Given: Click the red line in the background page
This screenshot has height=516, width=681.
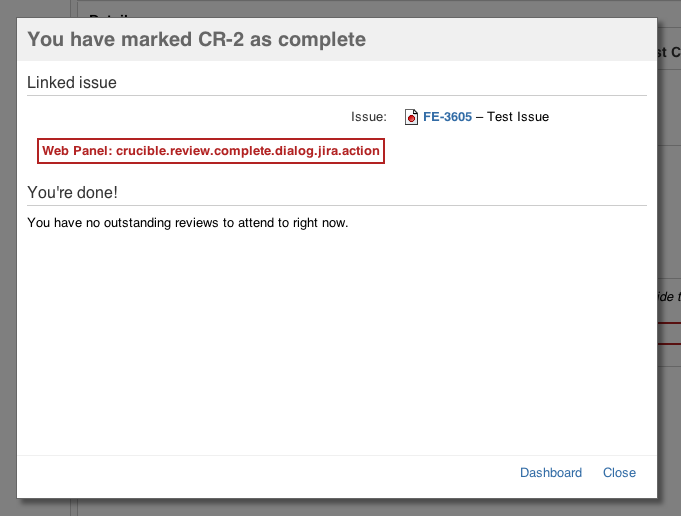Looking at the screenshot, I should pos(669,324).
